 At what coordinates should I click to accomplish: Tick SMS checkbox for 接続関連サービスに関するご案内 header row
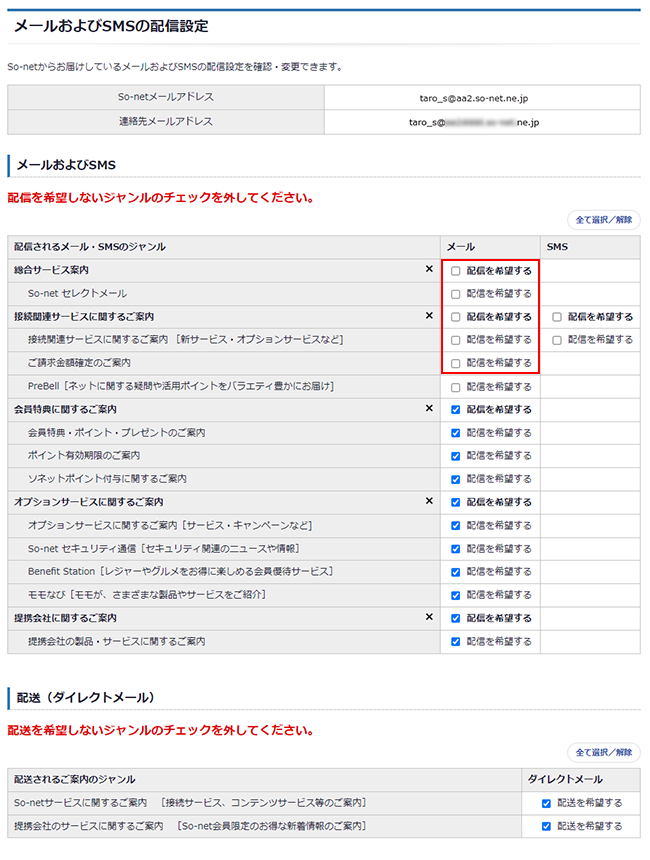(557, 317)
